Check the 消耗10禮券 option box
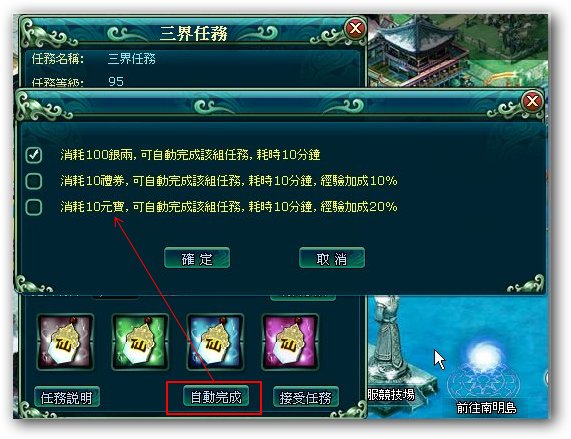 pos(34,181)
